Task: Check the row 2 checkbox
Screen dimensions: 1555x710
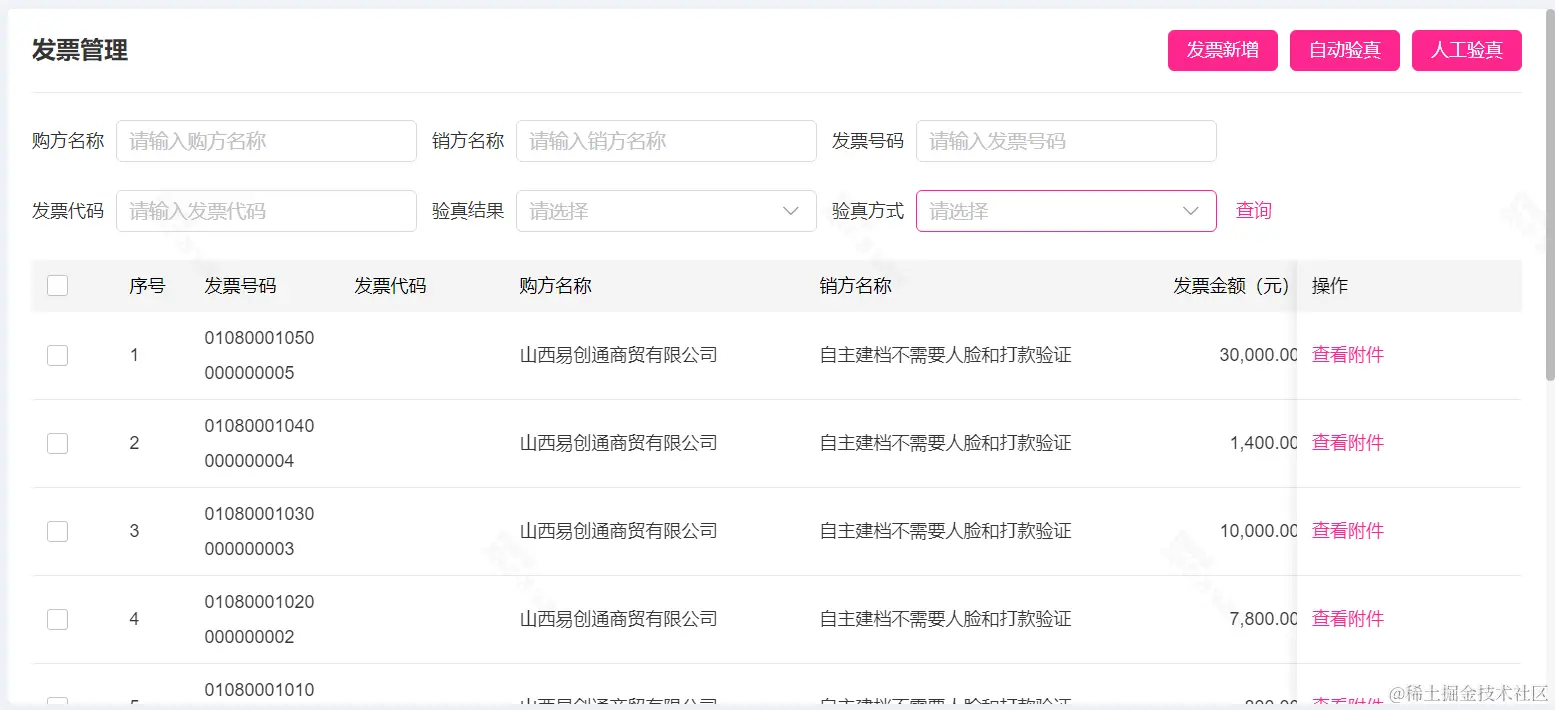Action: [58, 443]
